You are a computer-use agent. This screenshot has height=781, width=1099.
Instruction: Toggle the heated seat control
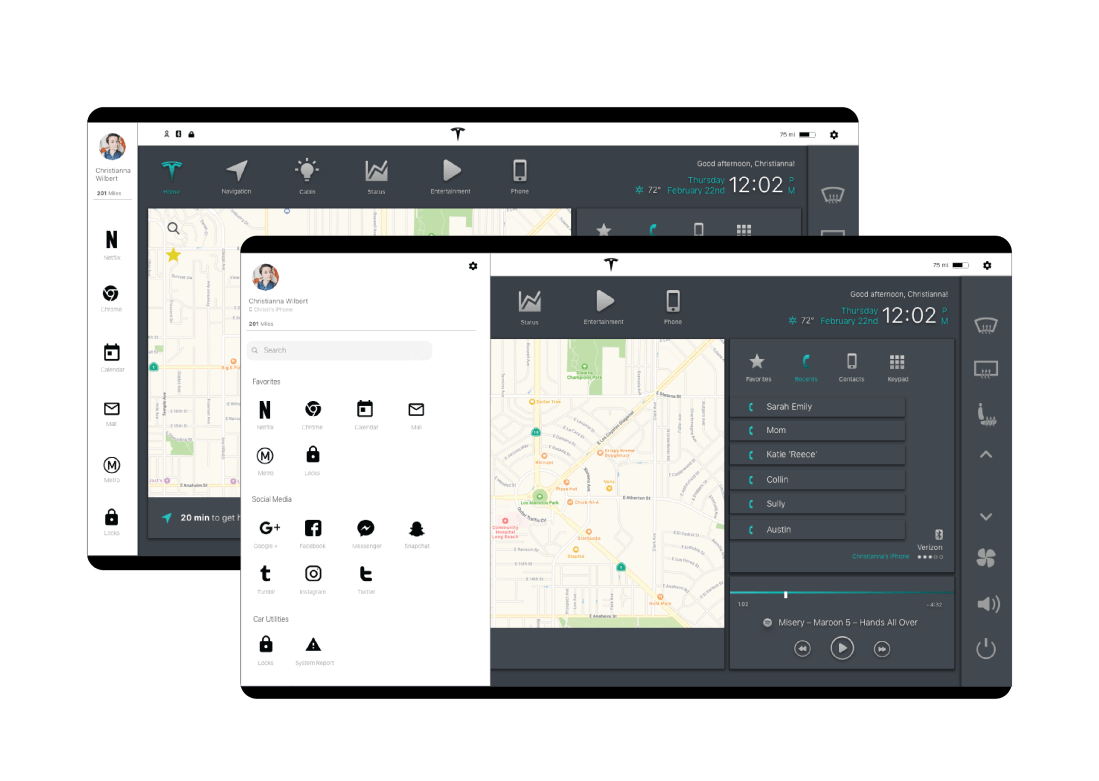(986, 411)
